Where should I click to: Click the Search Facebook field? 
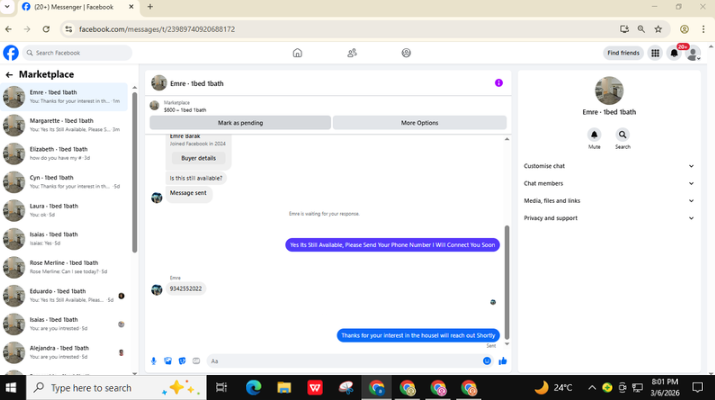click(x=77, y=53)
